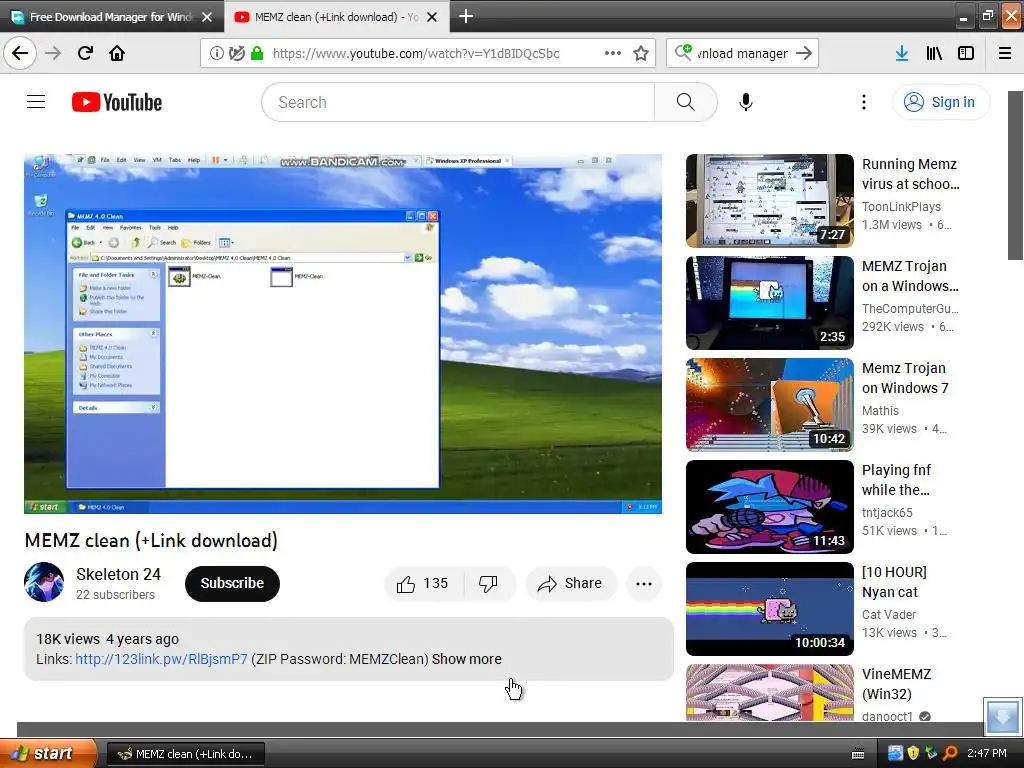Click the security shield tray icon
1024x768 pixels.
[x=913, y=754]
